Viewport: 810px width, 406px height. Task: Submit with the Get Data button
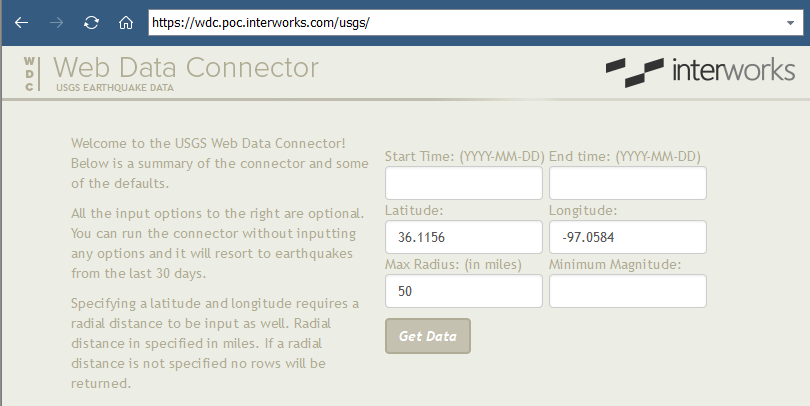pos(428,336)
